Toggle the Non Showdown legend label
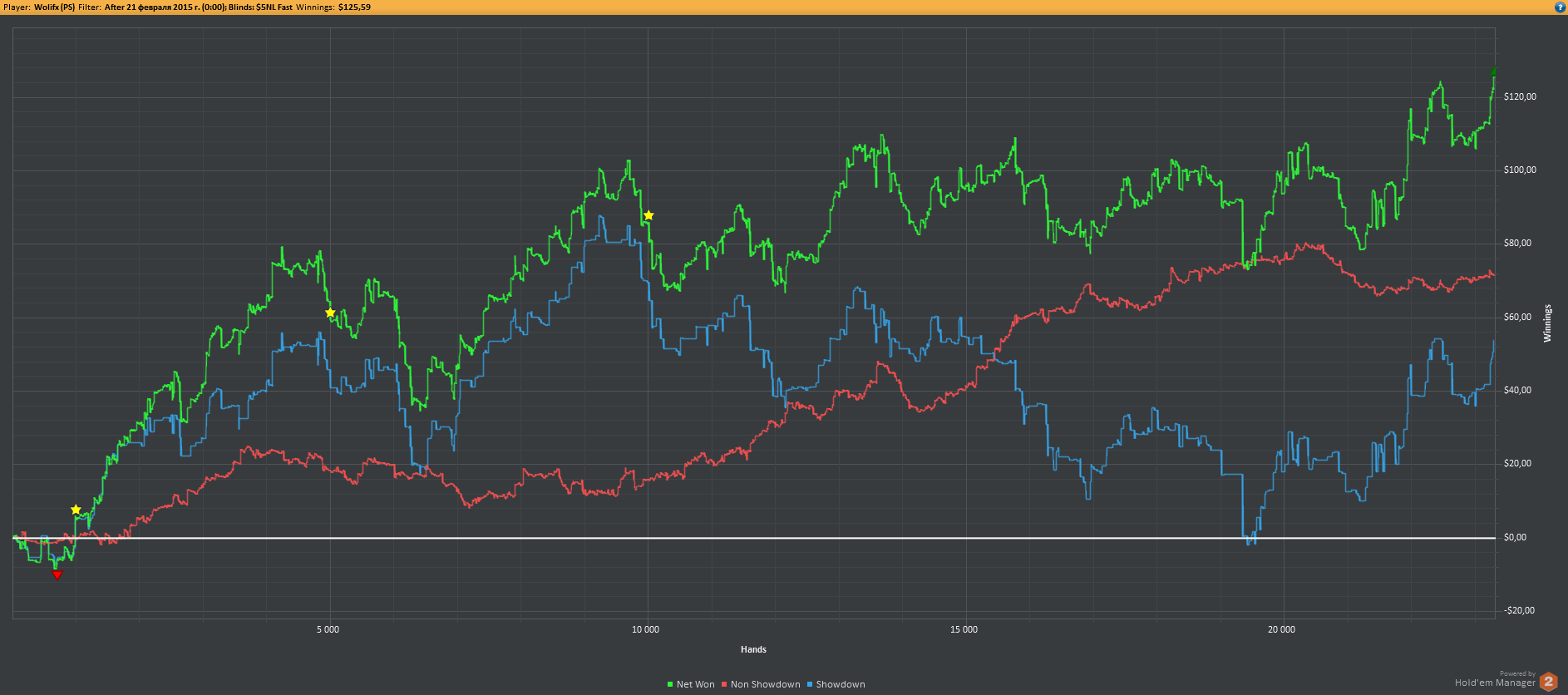Viewport: 1568px width, 695px height. click(x=765, y=684)
